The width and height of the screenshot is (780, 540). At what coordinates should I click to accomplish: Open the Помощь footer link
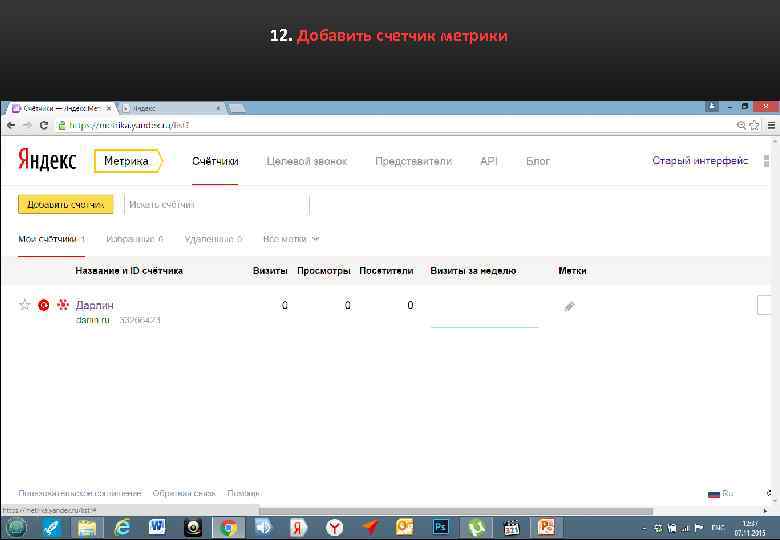[244, 493]
